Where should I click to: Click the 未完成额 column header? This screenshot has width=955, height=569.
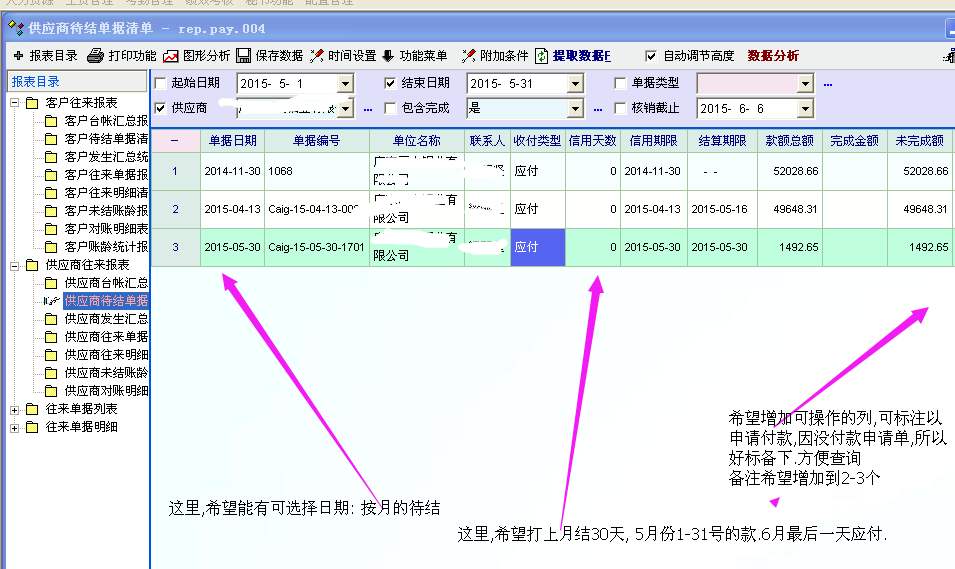918,141
